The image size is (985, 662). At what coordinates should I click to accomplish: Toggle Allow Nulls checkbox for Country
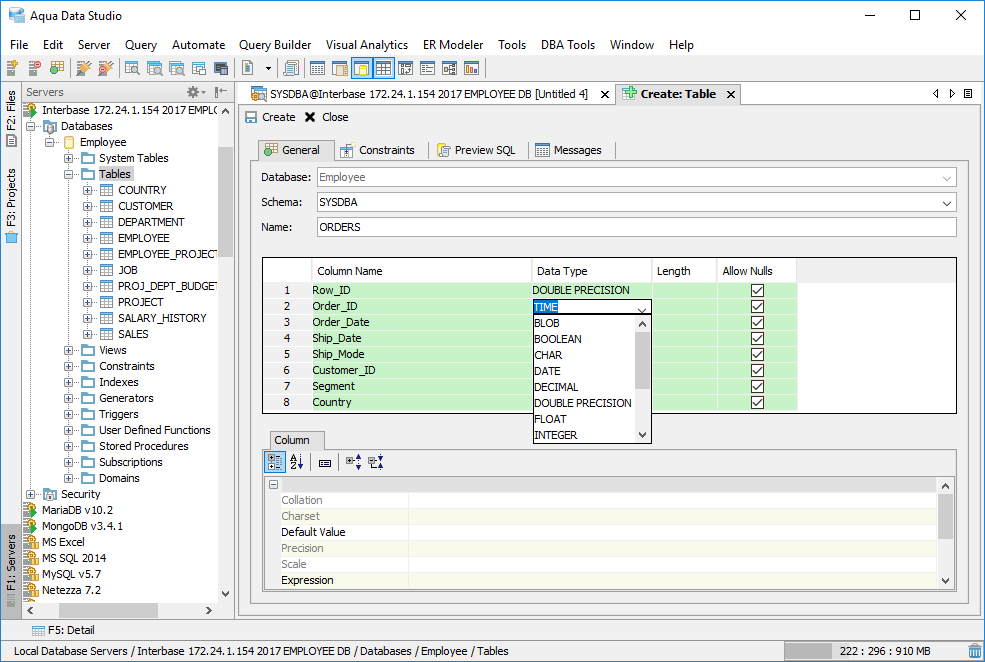pos(757,402)
